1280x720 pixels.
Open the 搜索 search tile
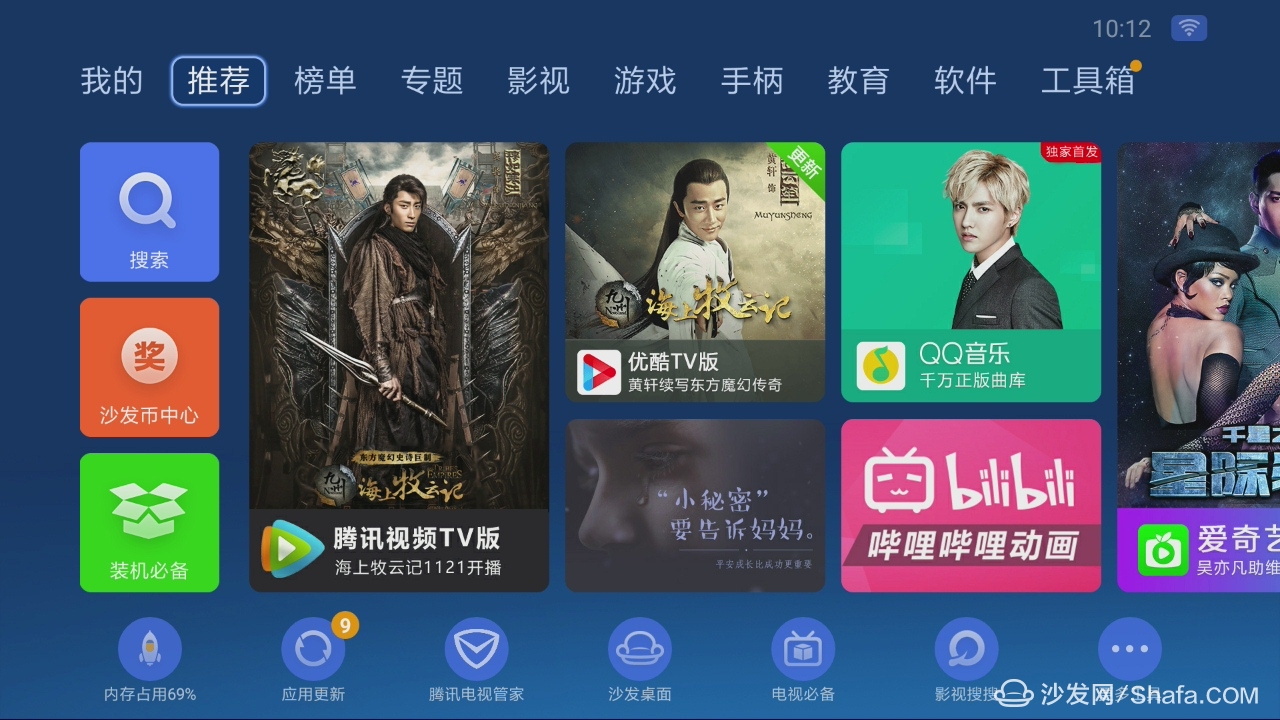pos(149,212)
